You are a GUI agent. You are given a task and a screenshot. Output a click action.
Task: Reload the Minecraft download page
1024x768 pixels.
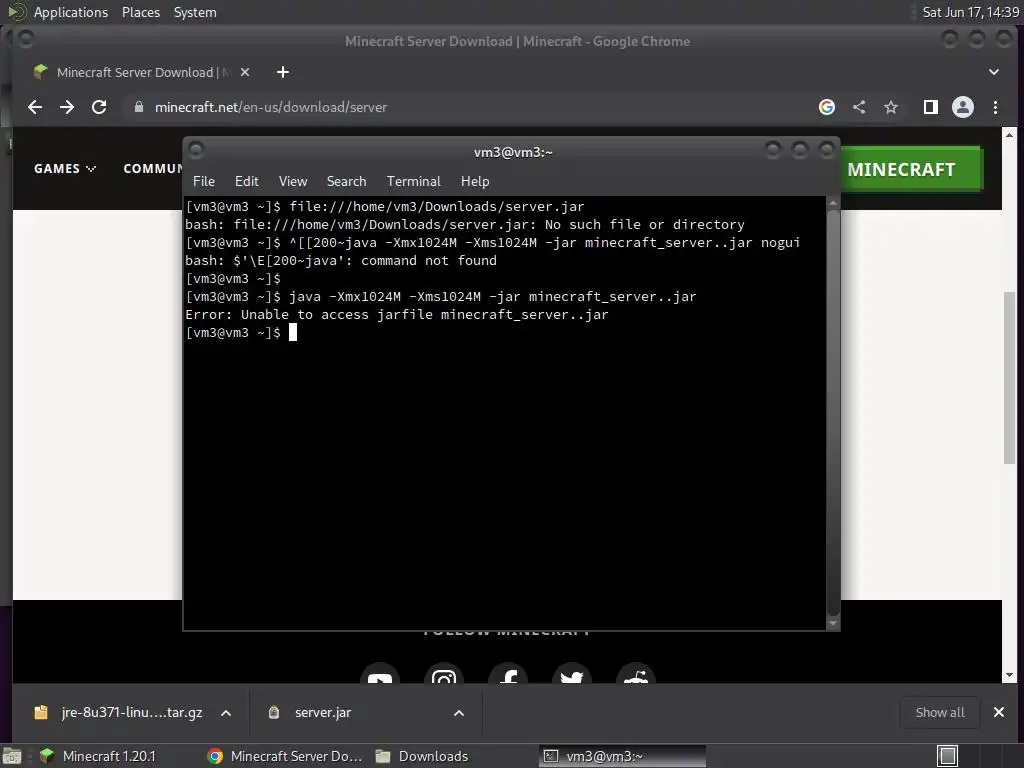(99, 107)
